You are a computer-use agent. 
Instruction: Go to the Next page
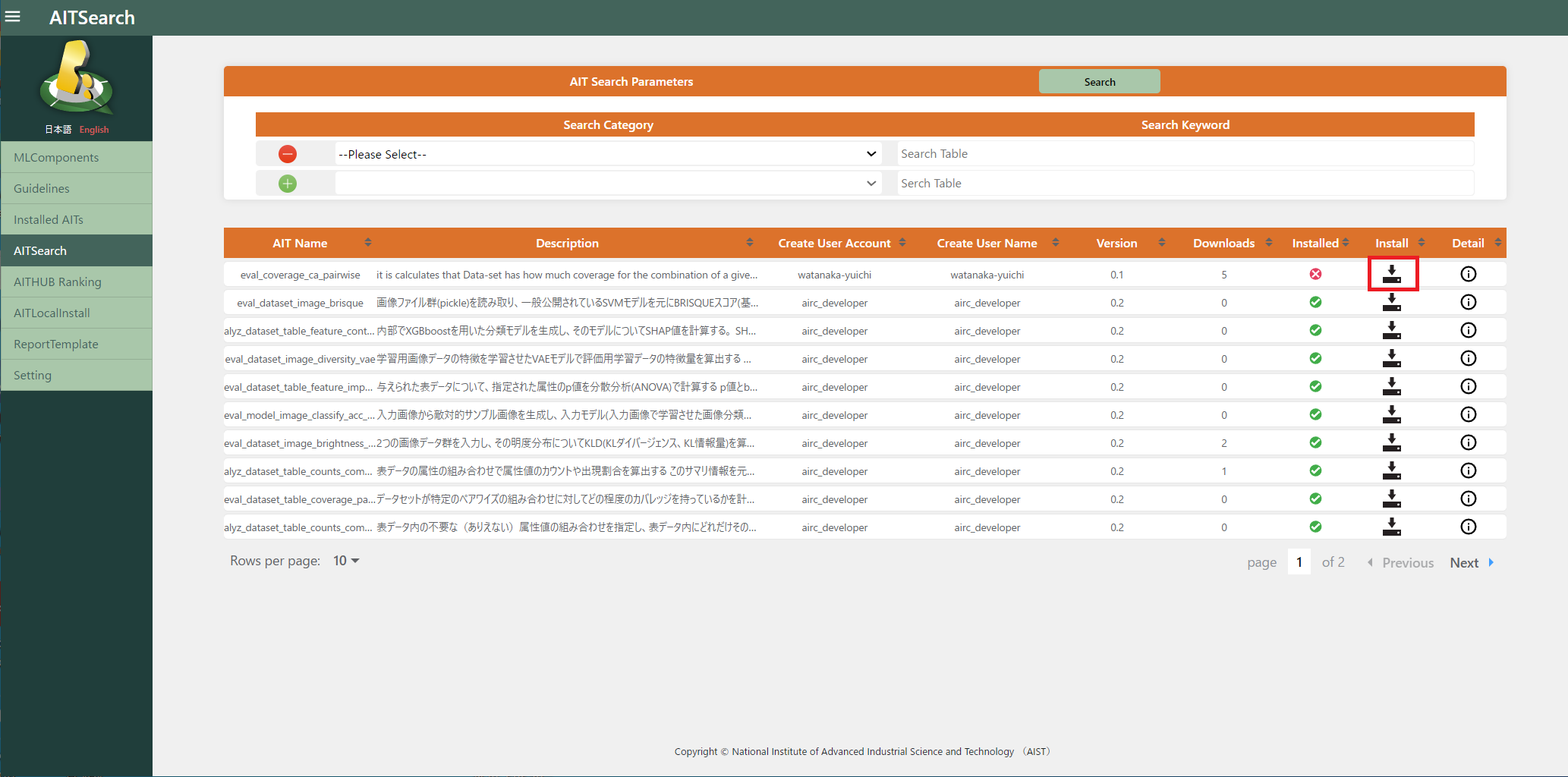[x=1470, y=562]
